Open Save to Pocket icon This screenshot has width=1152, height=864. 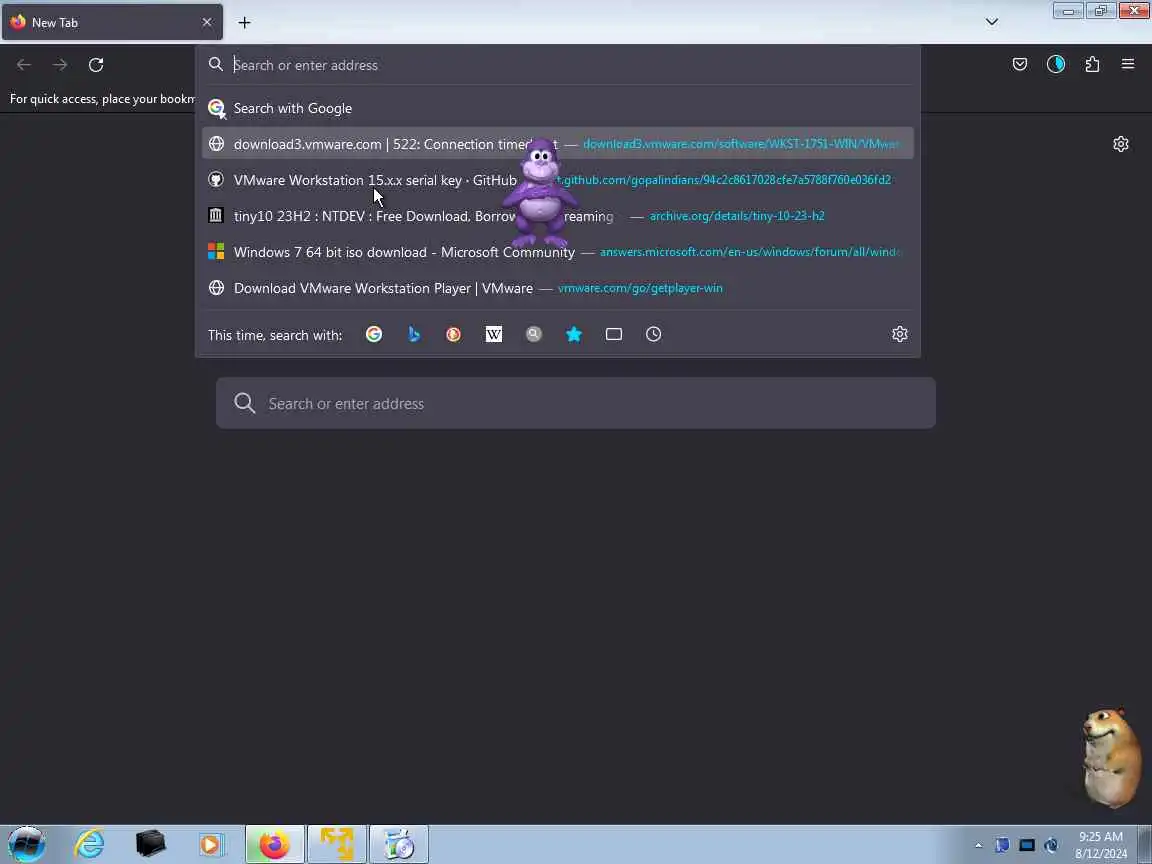1020,65
